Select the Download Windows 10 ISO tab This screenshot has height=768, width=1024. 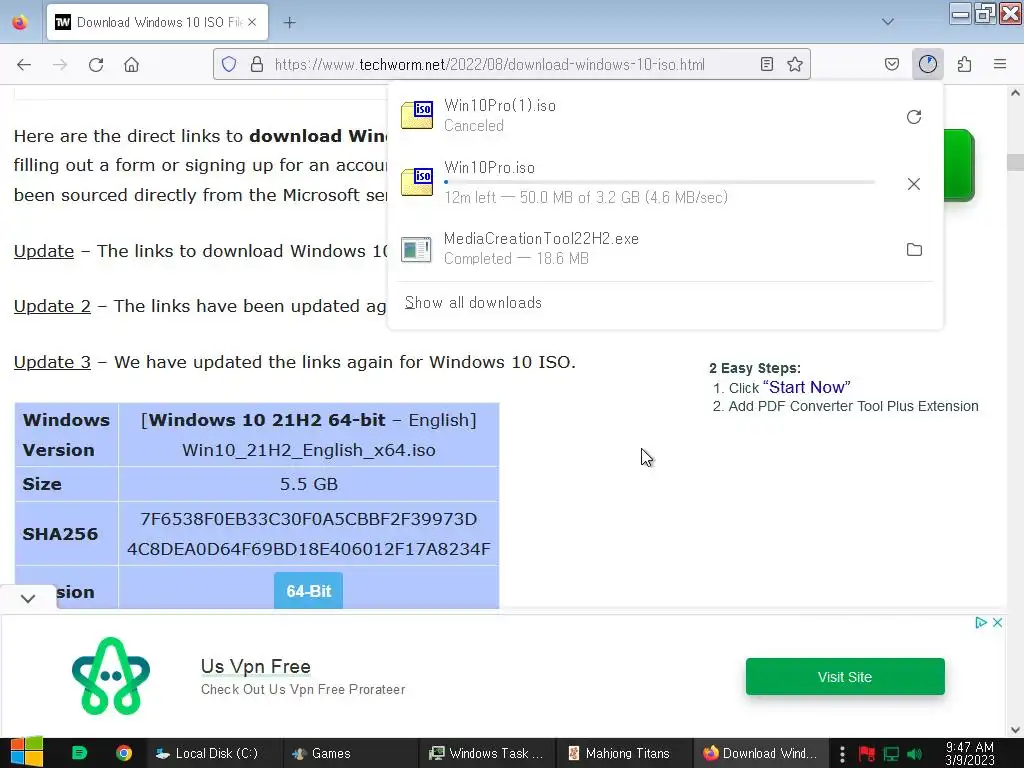tap(157, 22)
